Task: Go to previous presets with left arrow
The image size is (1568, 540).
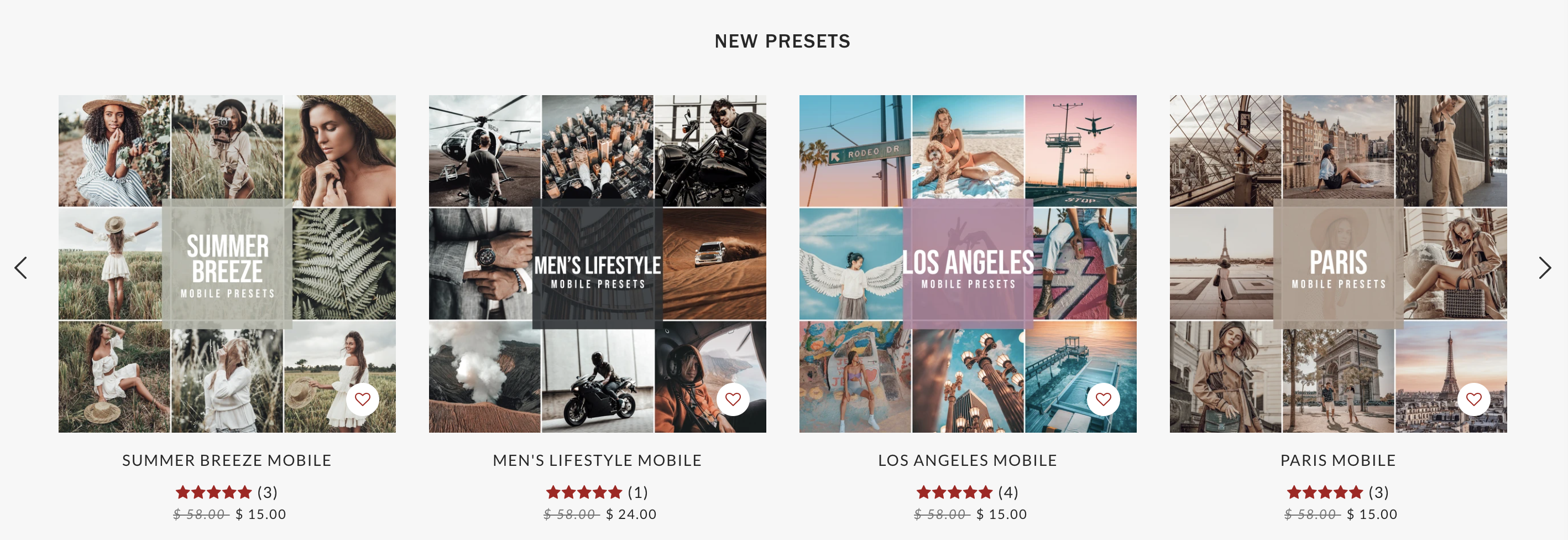Action: (22, 268)
